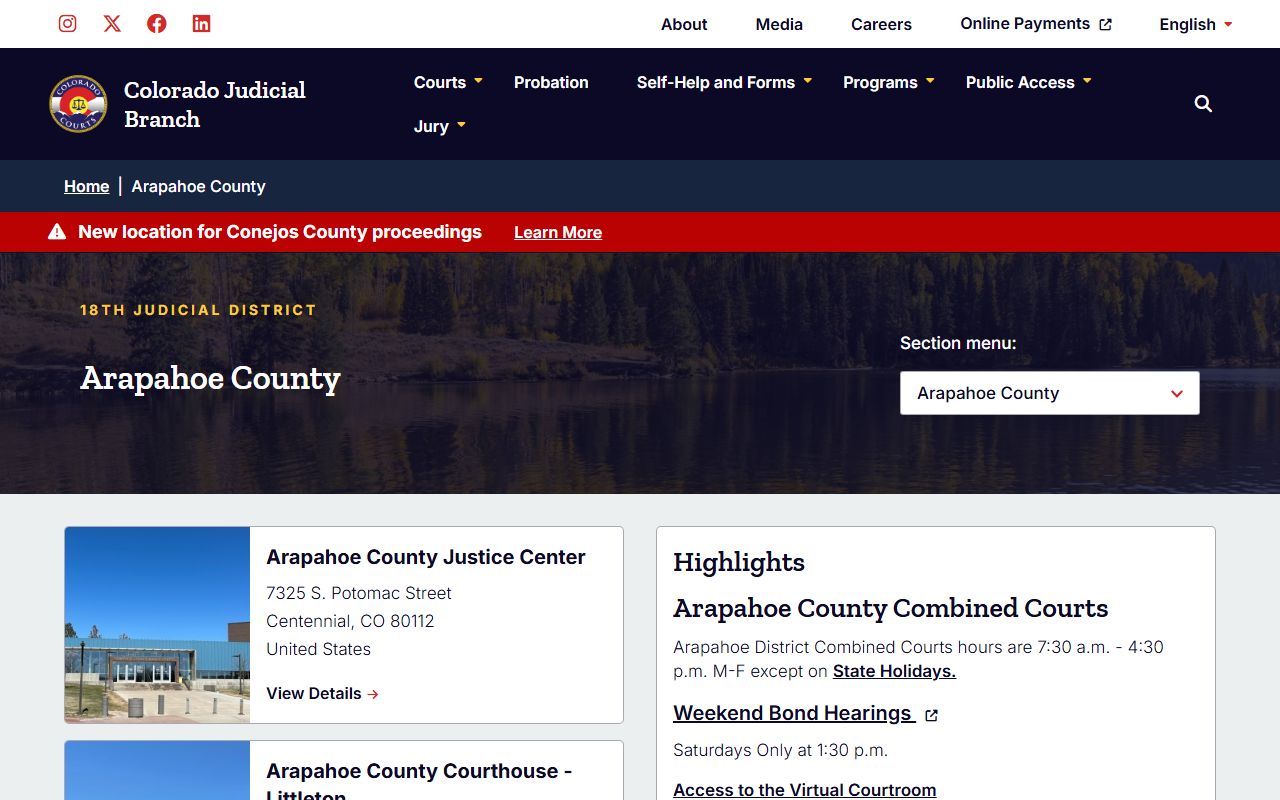Click the Arapahoe County Combined Courts heading

891,608
